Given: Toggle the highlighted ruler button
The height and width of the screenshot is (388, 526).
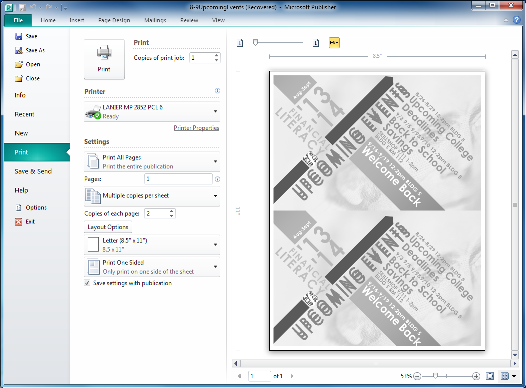Looking at the screenshot, I should [x=334, y=43].
